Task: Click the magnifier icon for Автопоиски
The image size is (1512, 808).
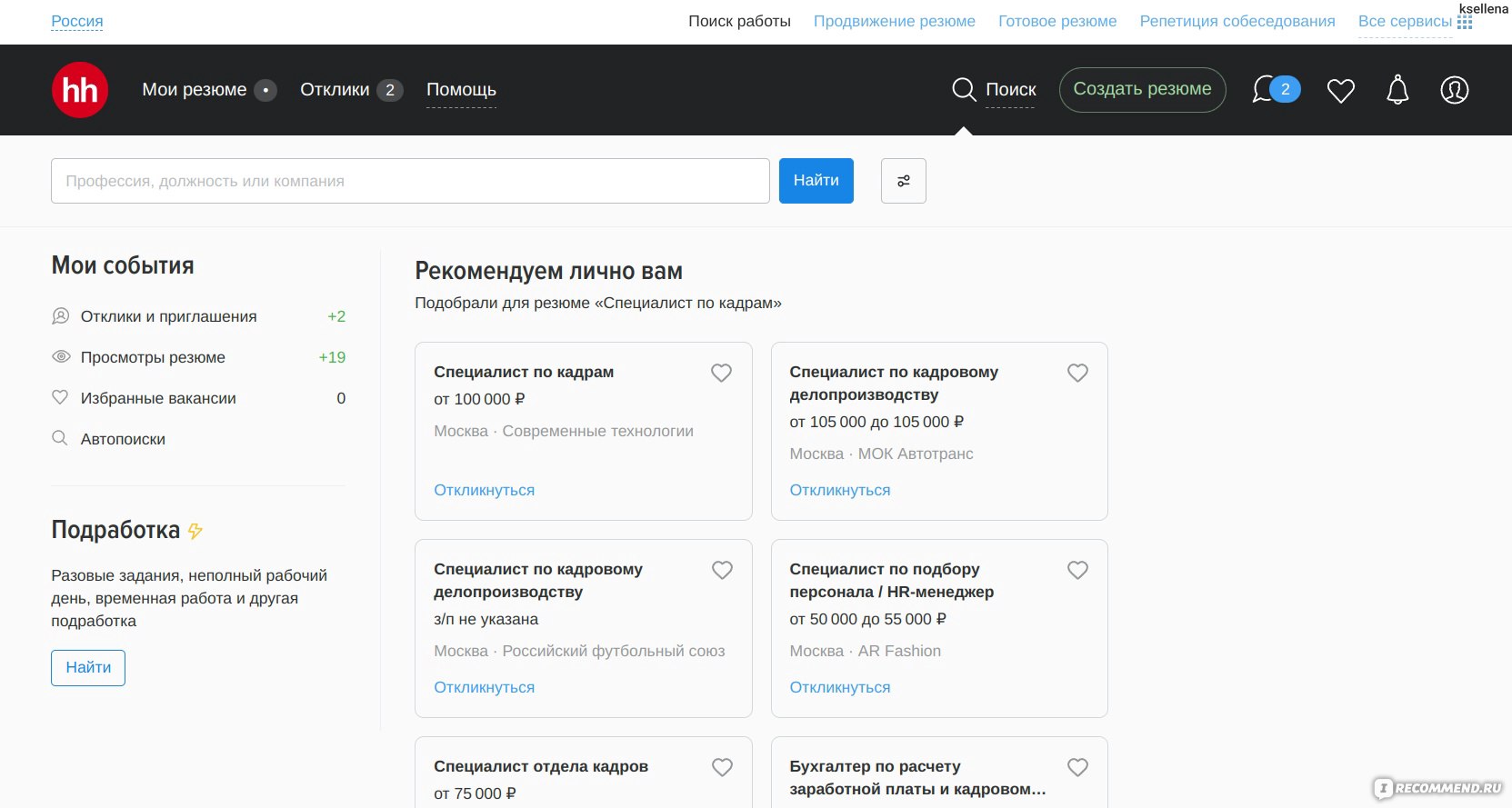Action: tap(60, 438)
